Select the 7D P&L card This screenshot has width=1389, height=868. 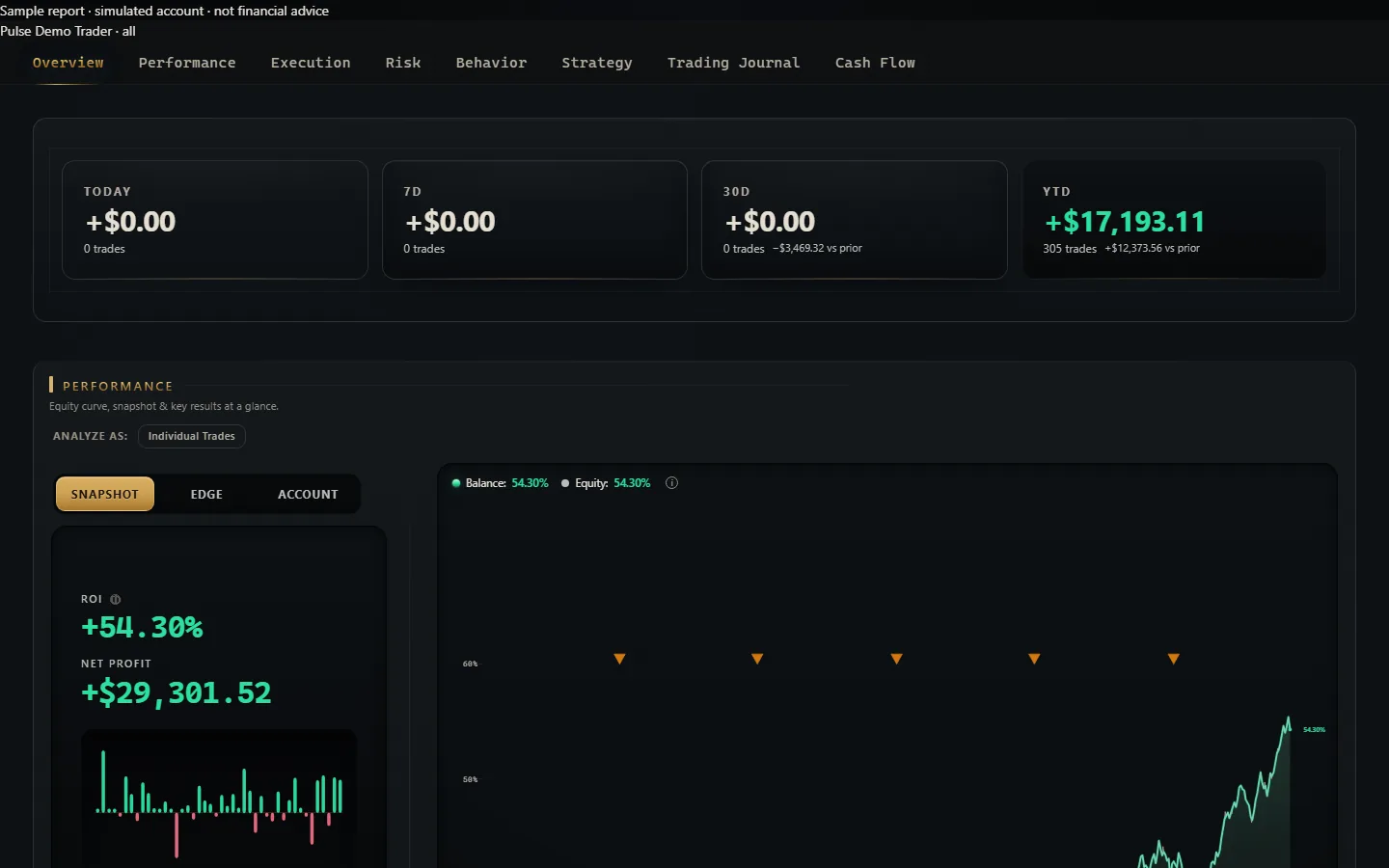click(534, 220)
